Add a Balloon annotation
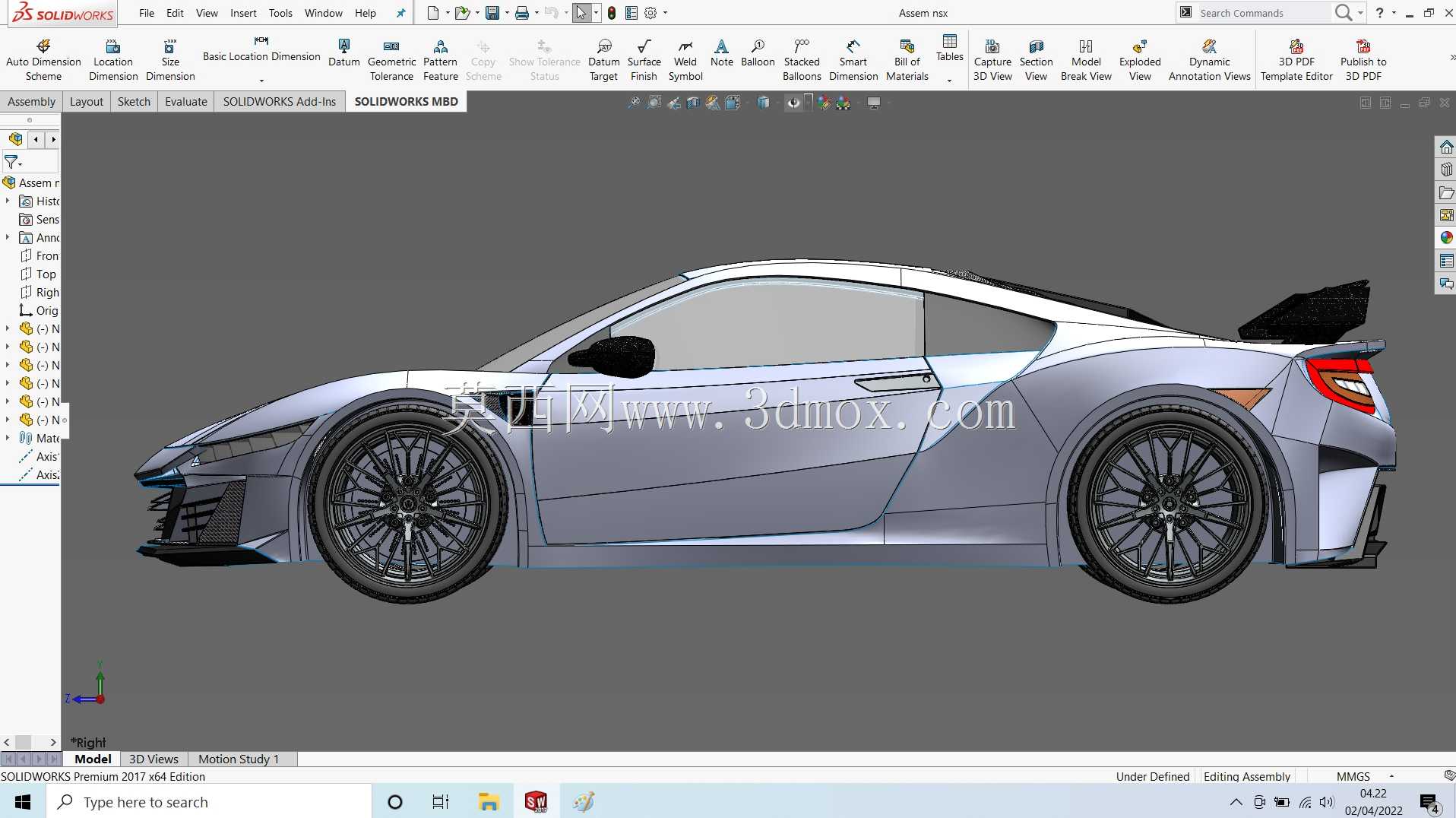Image resolution: width=1456 pixels, height=818 pixels. click(758, 53)
